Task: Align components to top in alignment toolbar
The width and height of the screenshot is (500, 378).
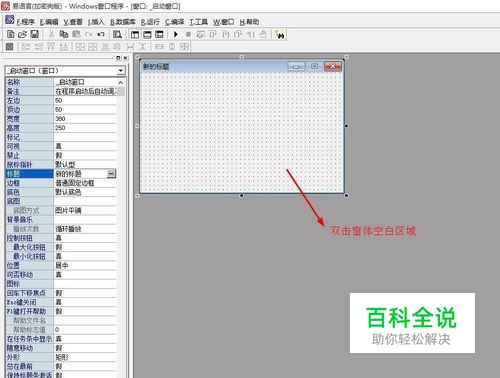Action: (51, 47)
